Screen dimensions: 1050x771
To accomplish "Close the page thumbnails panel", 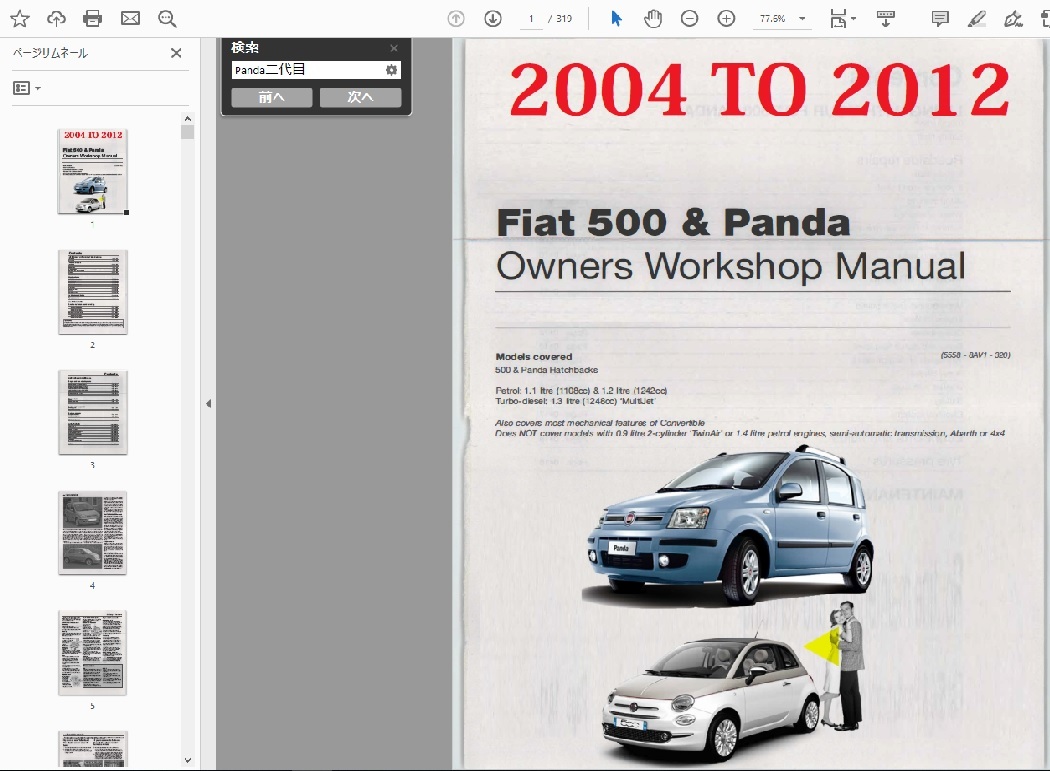I will click(x=176, y=53).
